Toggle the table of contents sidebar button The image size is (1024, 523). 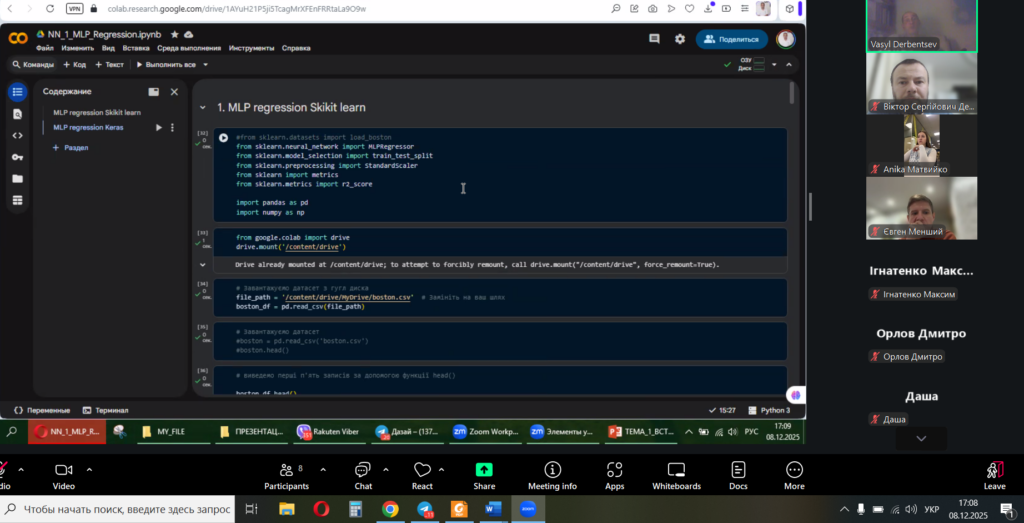(17, 92)
